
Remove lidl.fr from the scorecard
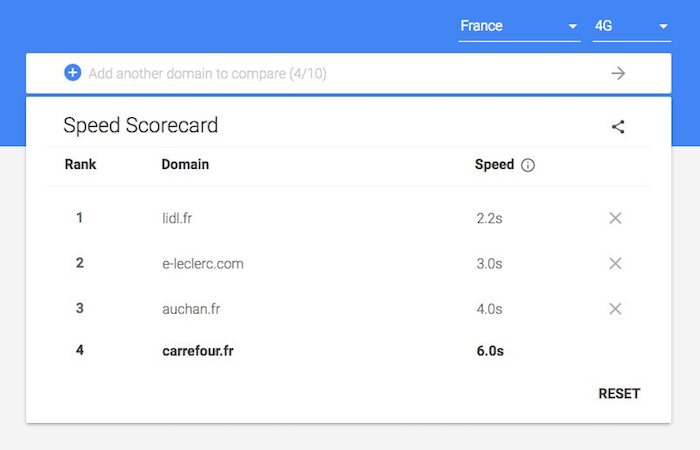(615, 218)
